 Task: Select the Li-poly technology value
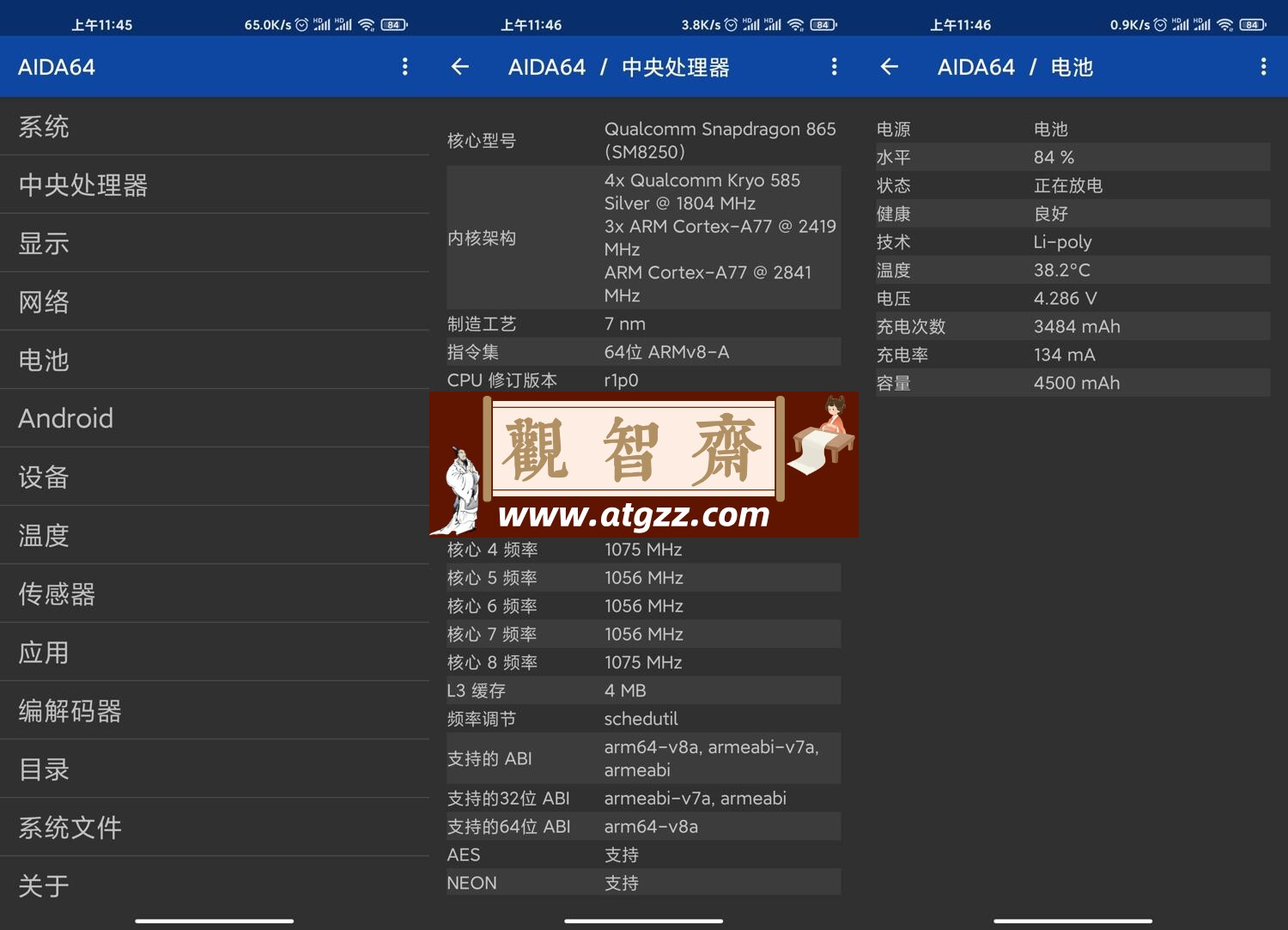pyautogui.click(x=1062, y=242)
